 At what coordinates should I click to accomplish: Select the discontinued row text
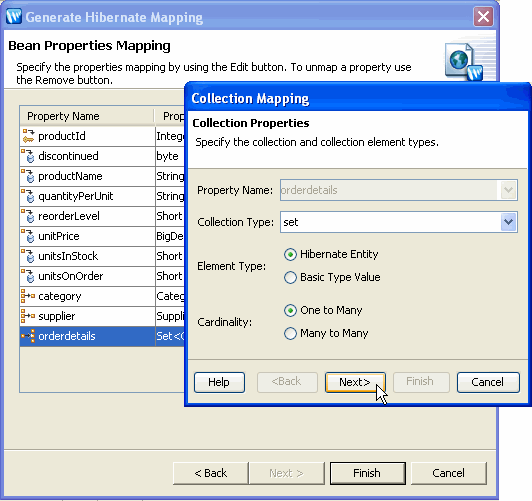click(68, 156)
